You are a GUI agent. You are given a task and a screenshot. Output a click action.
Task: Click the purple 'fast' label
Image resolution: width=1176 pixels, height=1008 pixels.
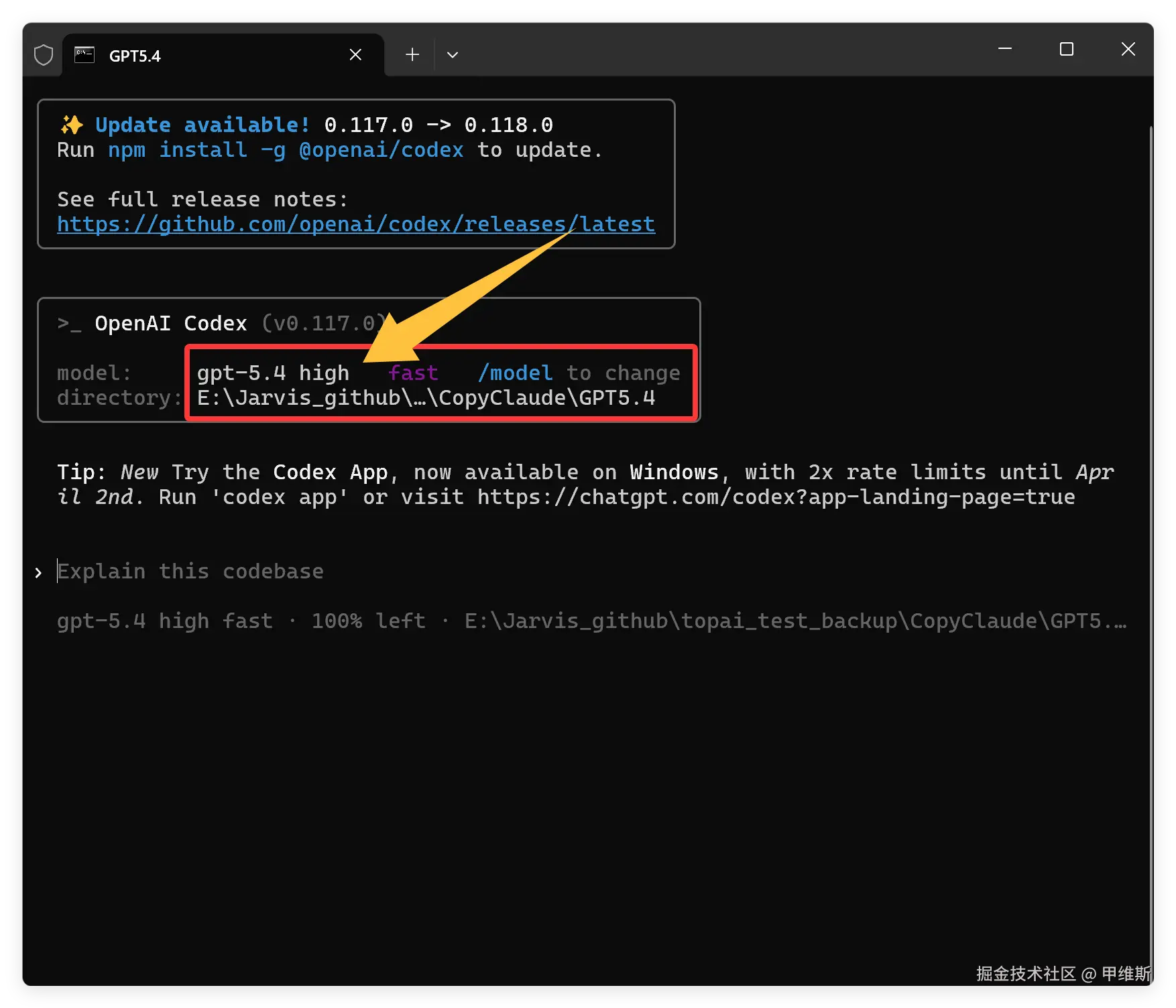point(413,373)
